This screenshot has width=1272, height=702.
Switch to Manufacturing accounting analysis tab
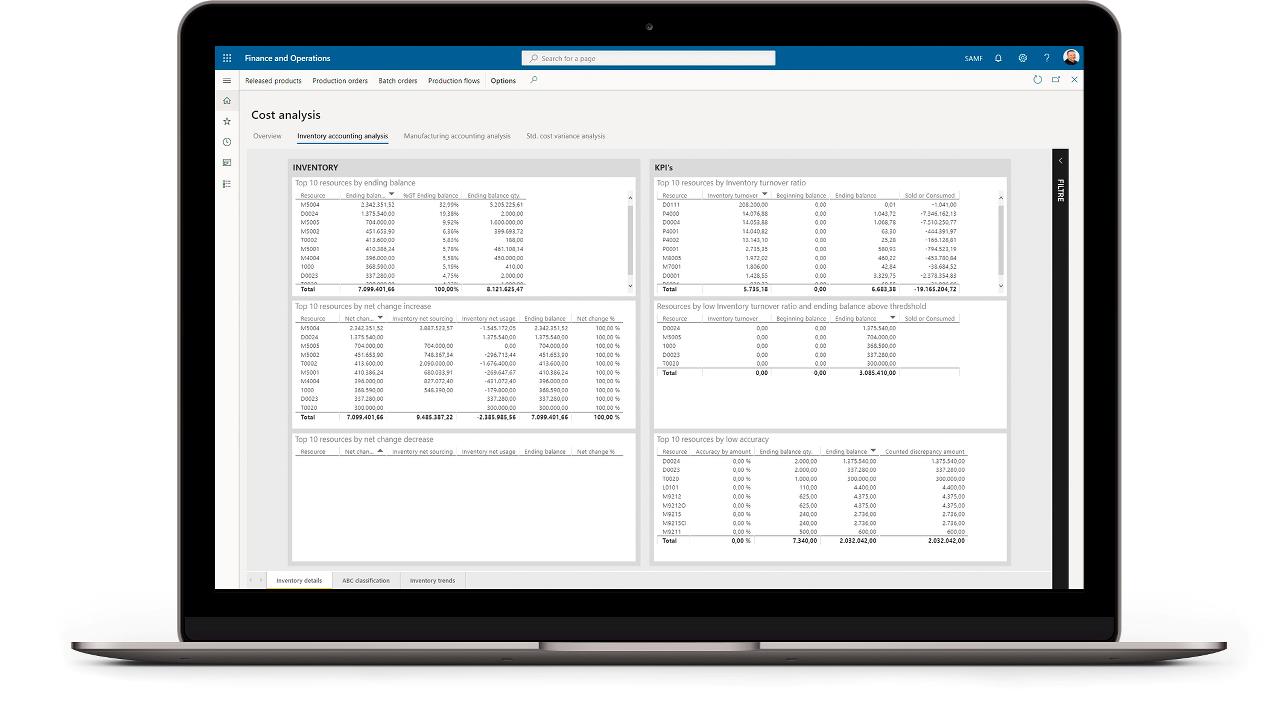457,136
